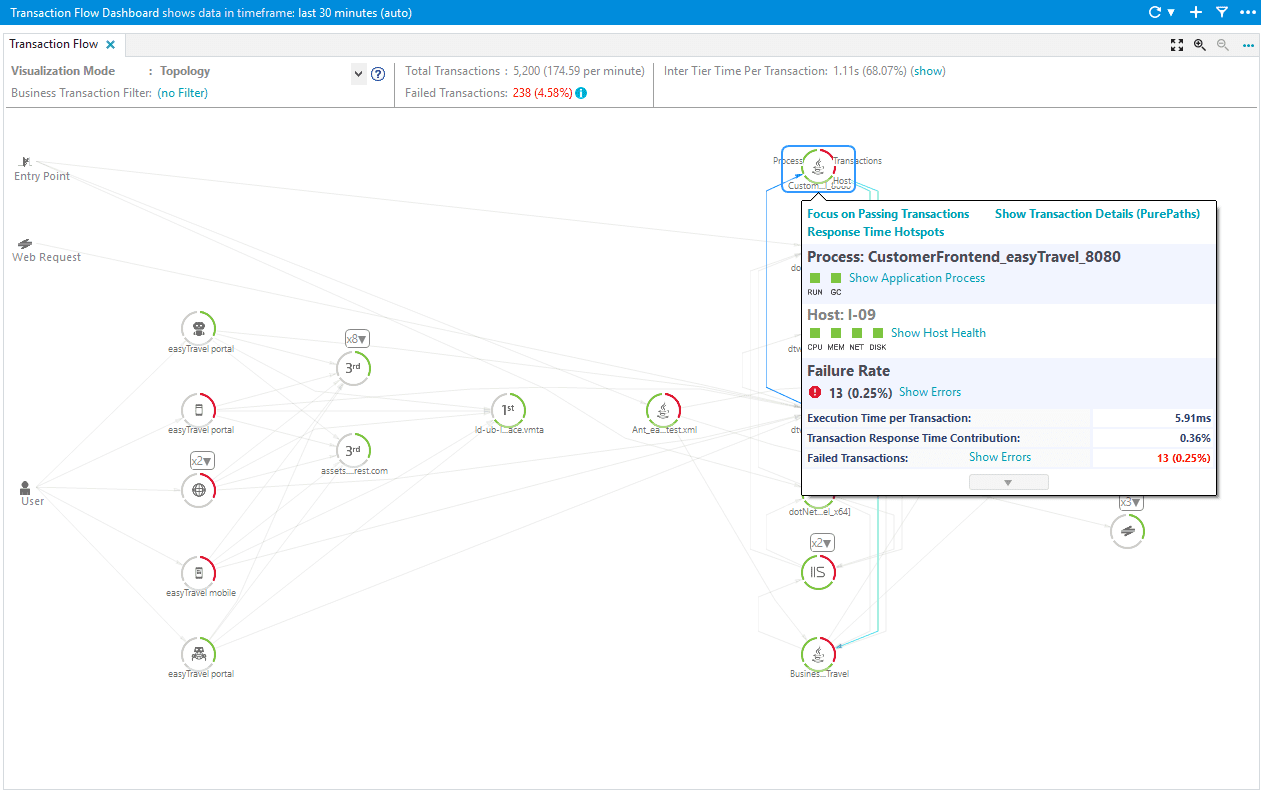Click the Host: I-09 heading
The height and width of the screenshot is (790, 1261).
click(841, 315)
